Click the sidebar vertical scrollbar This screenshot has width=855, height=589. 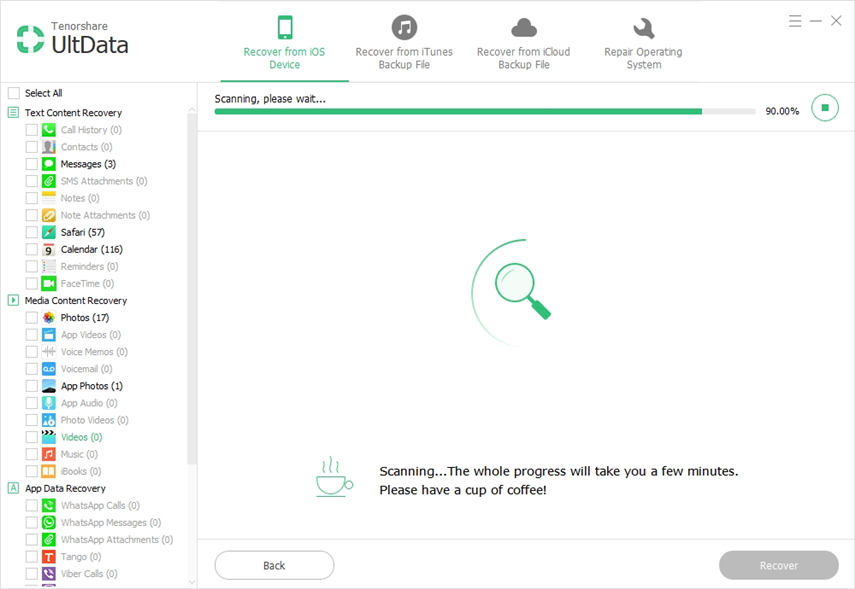(x=191, y=289)
